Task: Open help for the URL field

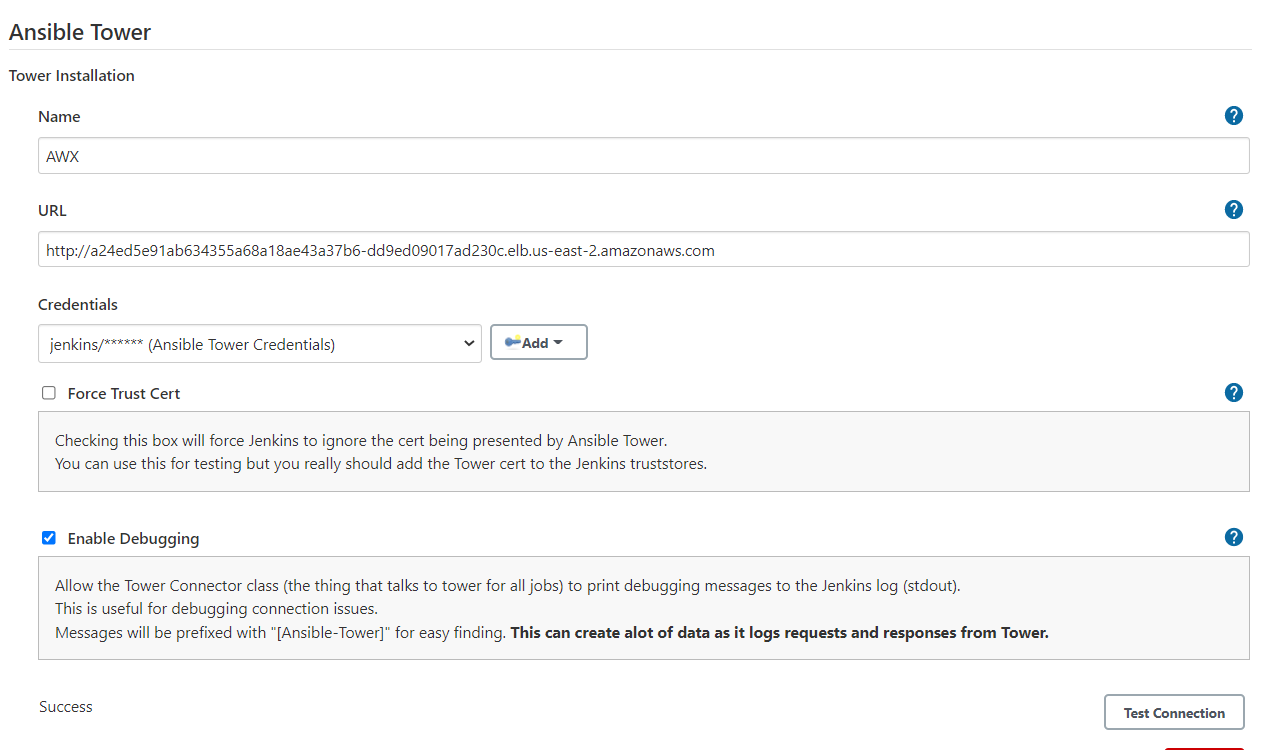Action: click(x=1234, y=210)
